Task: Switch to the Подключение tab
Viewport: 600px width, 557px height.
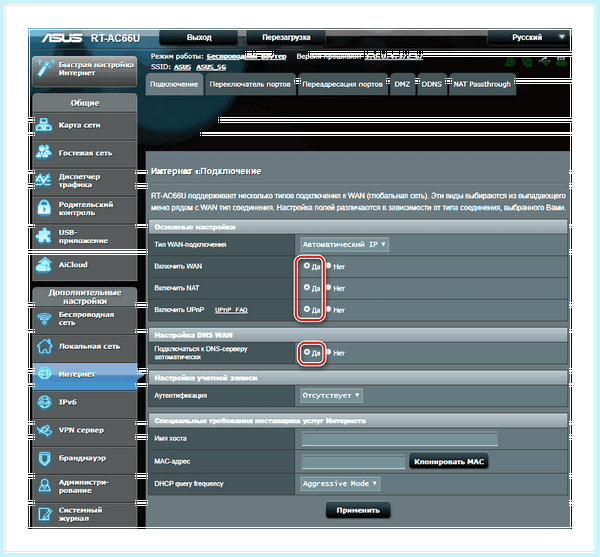Action: pos(174,84)
